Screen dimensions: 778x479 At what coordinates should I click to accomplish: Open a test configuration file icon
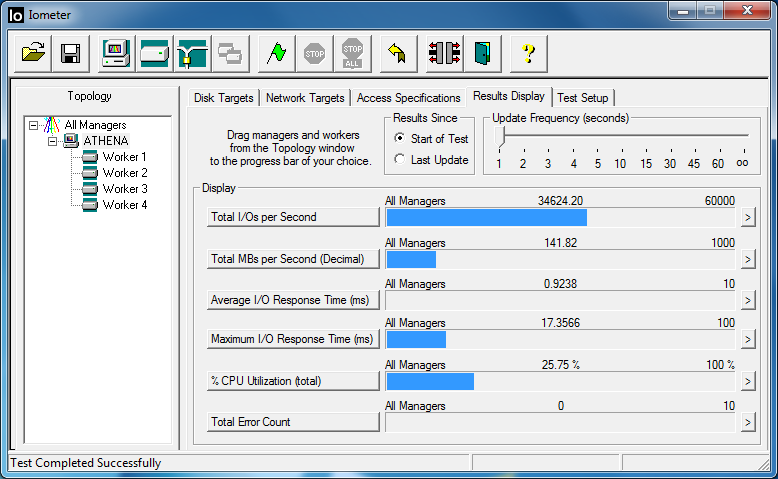[x=33, y=53]
